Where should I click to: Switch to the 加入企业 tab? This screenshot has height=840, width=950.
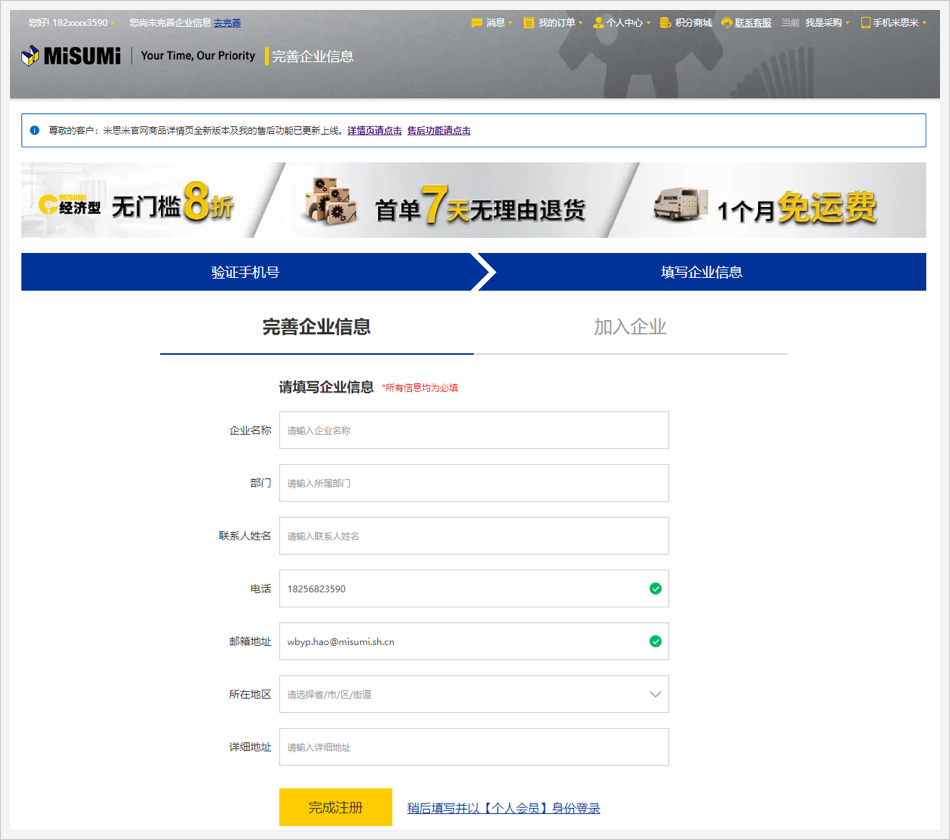(x=630, y=327)
